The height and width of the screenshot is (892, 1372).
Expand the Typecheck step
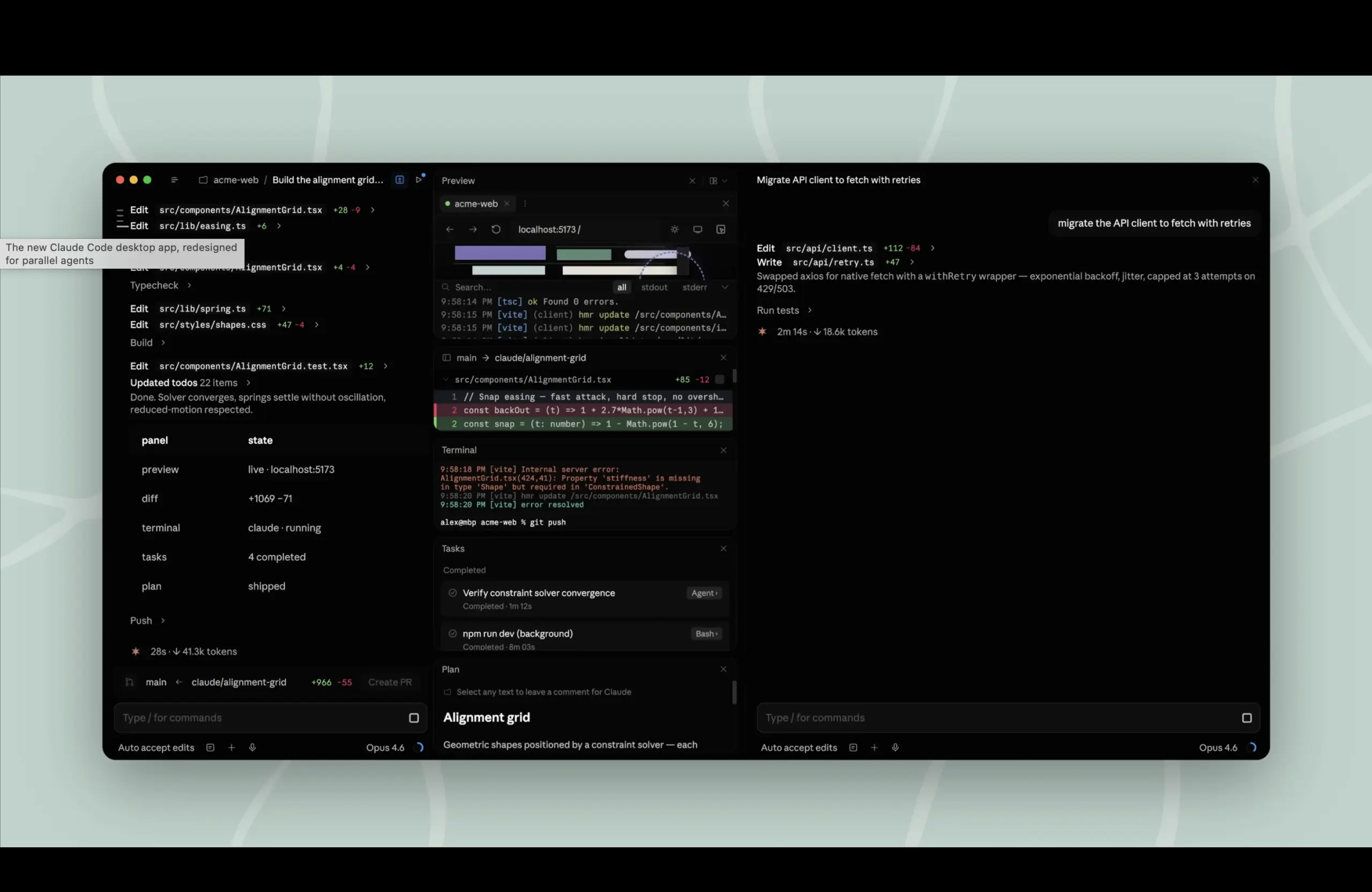(154, 285)
